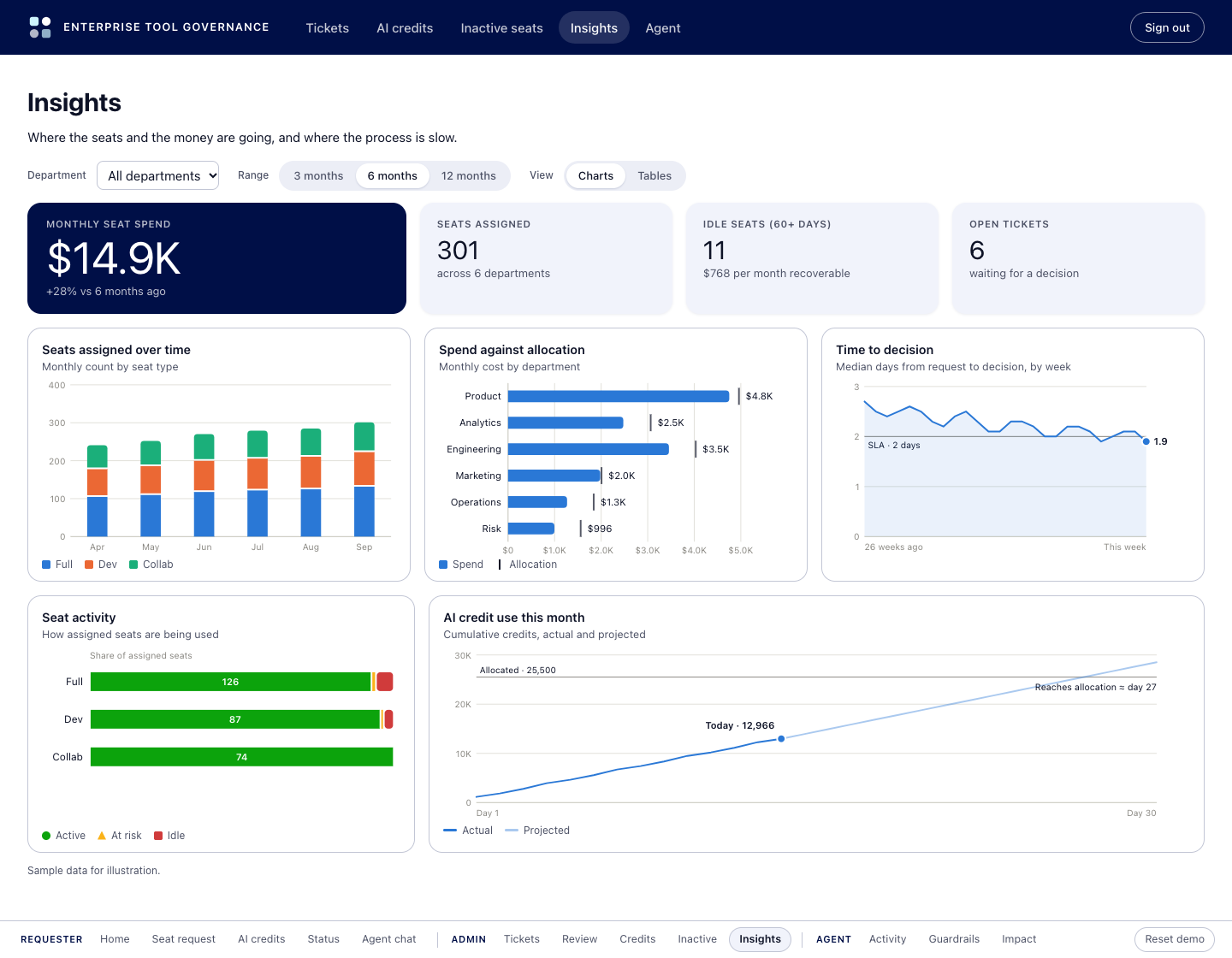Open Impact in agent bottom bar
The width and height of the screenshot is (1232, 958).
[x=1019, y=939]
